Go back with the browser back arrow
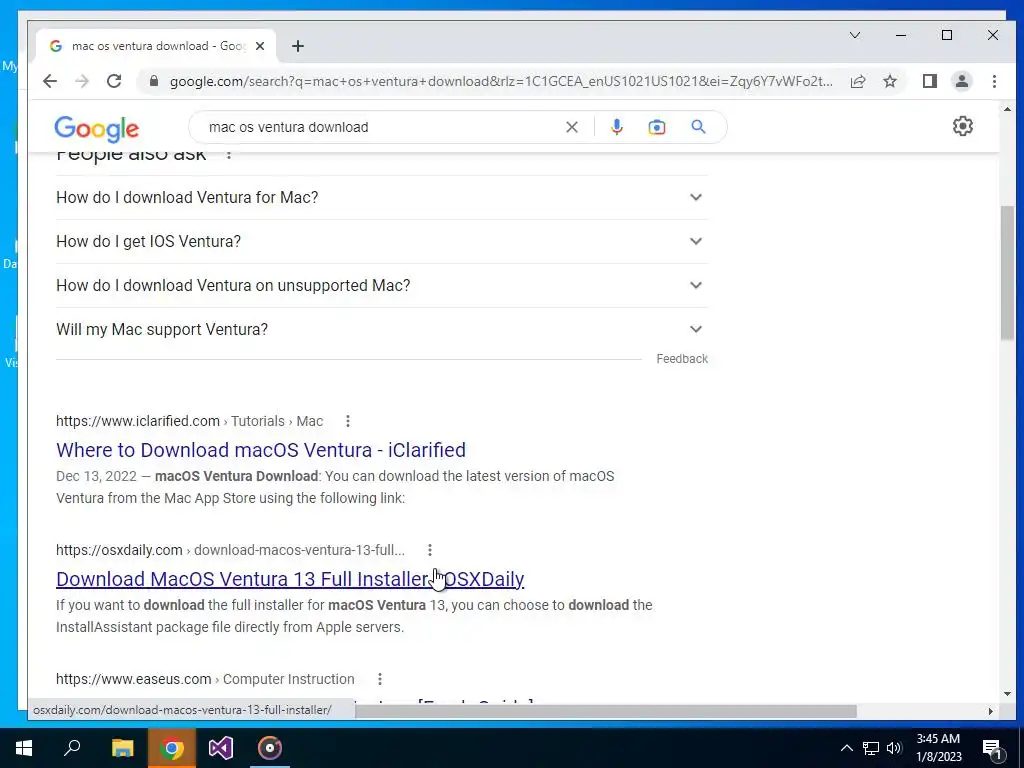Screen dimensions: 1024x768 50,81
